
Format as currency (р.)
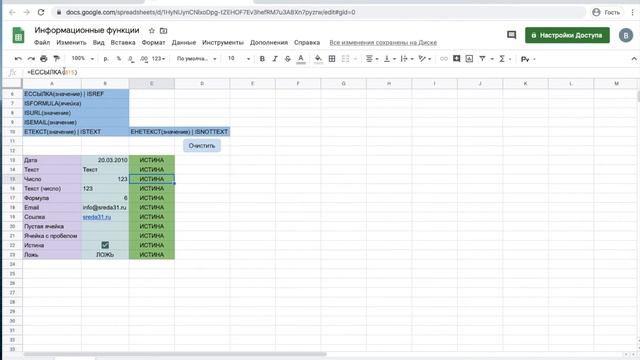(x=106, y=59)
